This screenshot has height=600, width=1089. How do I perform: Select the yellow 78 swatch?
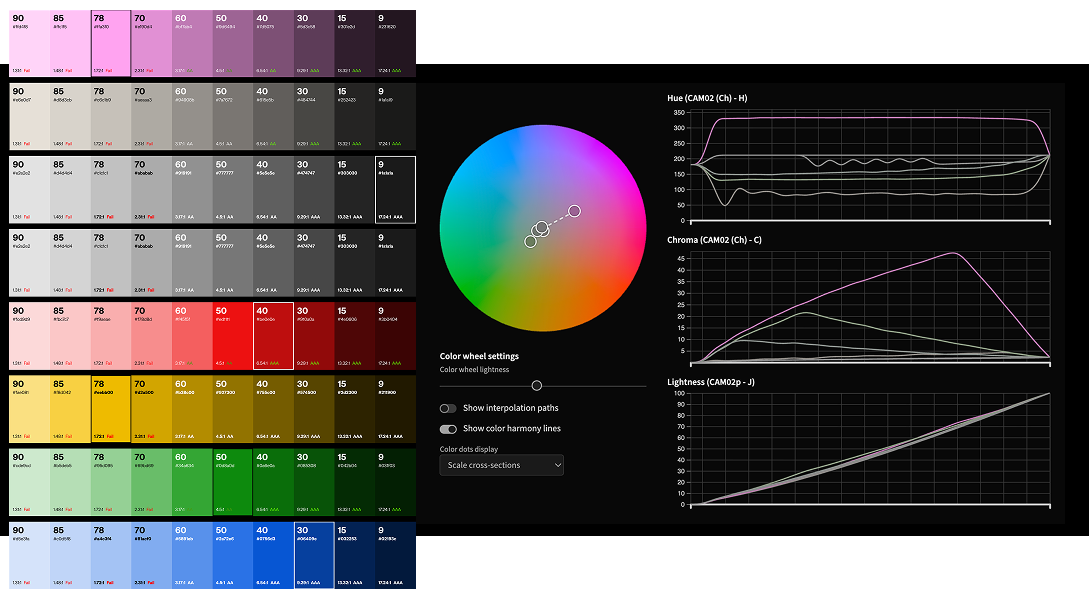(111, 409)
